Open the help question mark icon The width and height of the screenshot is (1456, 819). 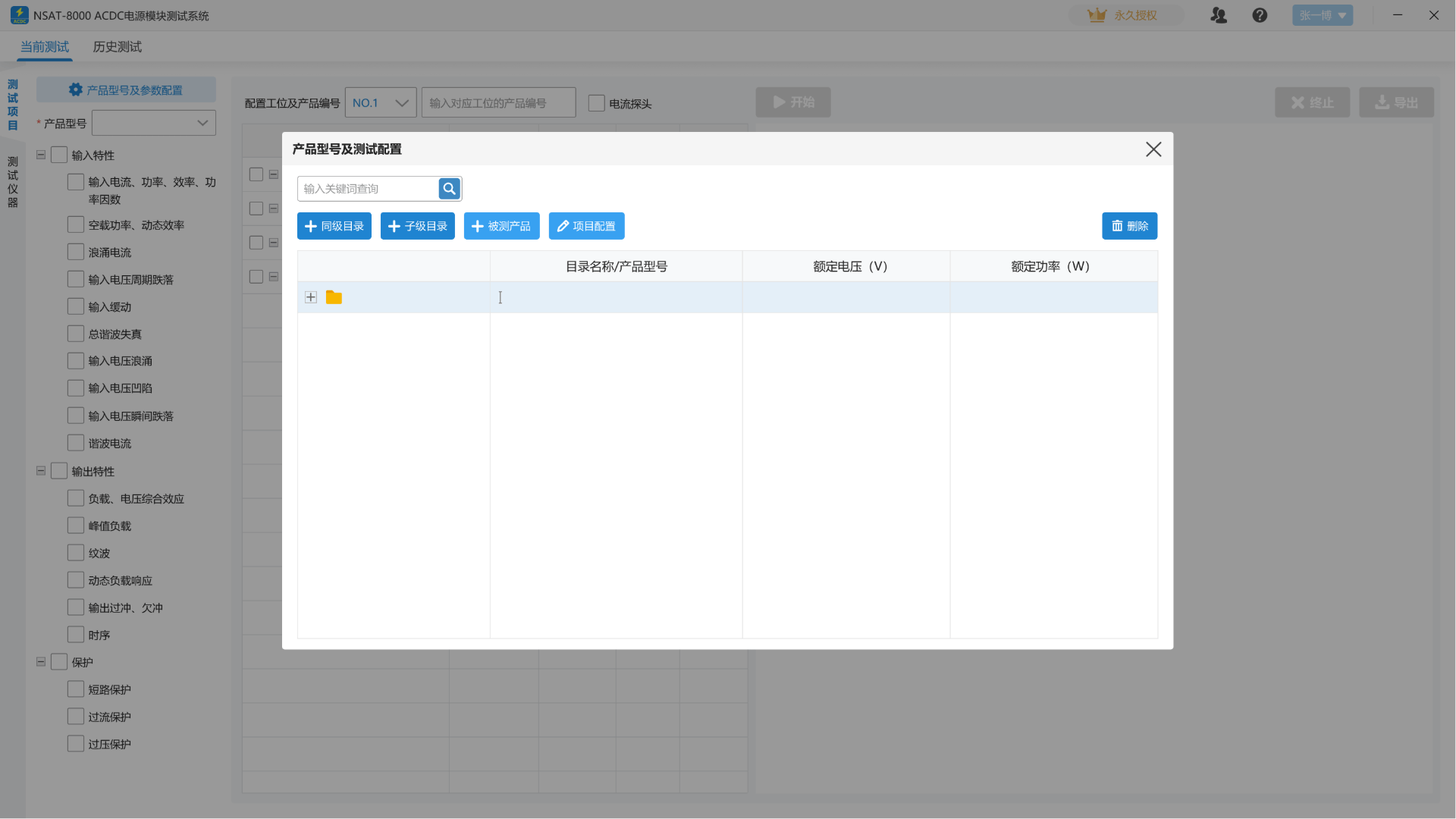pos(1260,15)
